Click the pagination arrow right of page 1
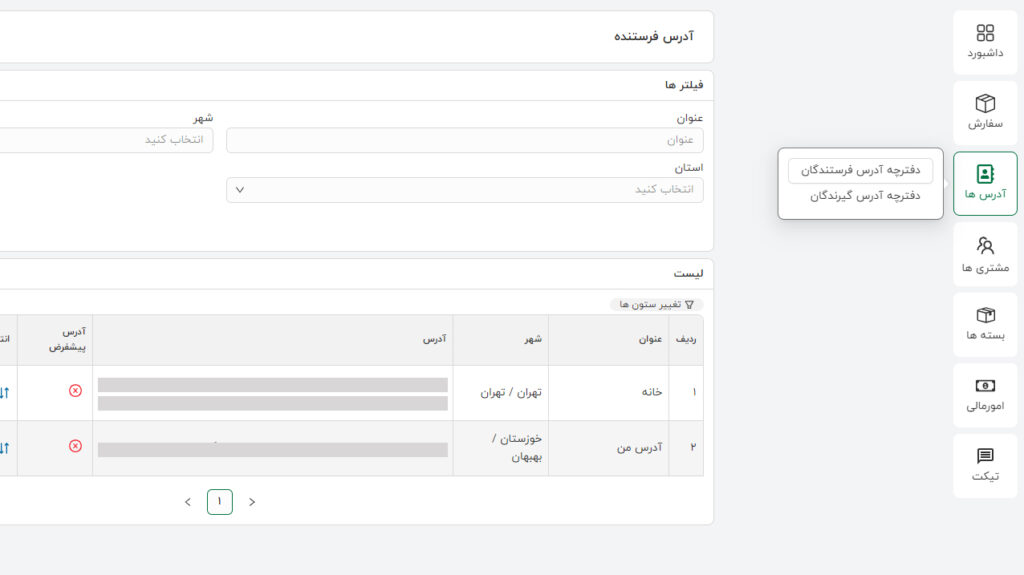1024x575 pixels. [252, 502]
